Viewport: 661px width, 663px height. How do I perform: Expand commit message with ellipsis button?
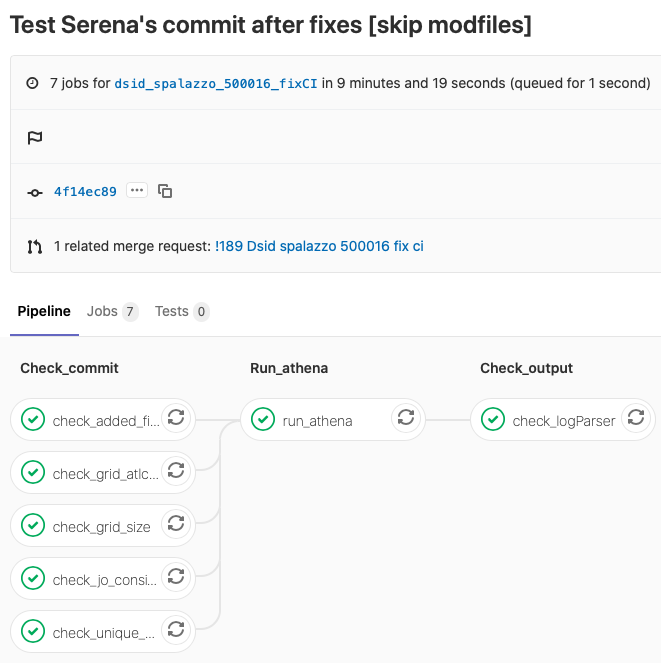pyautogui.click(x=137, y=190)
